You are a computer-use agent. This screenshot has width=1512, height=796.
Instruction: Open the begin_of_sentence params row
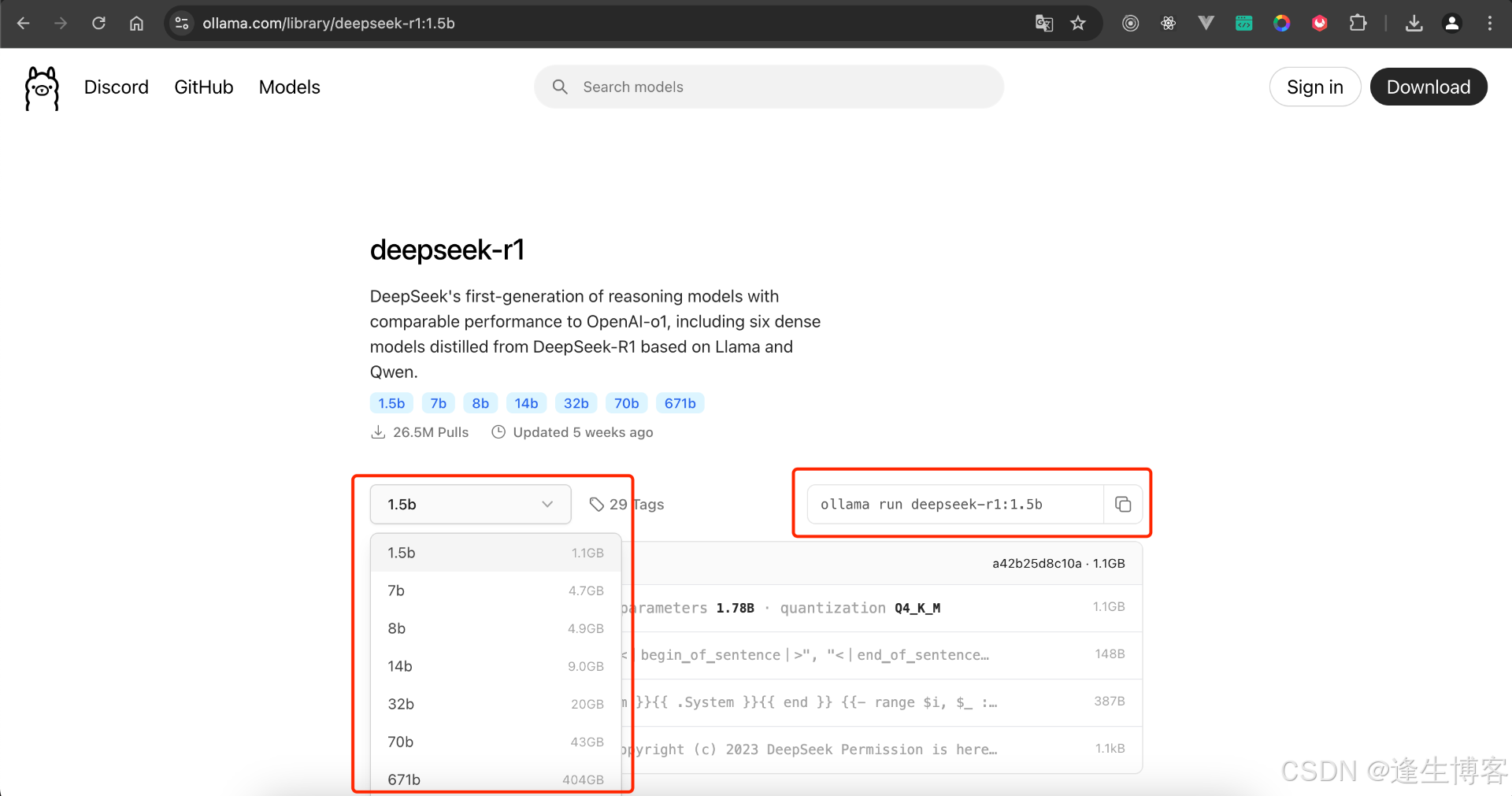pos(881,655)
